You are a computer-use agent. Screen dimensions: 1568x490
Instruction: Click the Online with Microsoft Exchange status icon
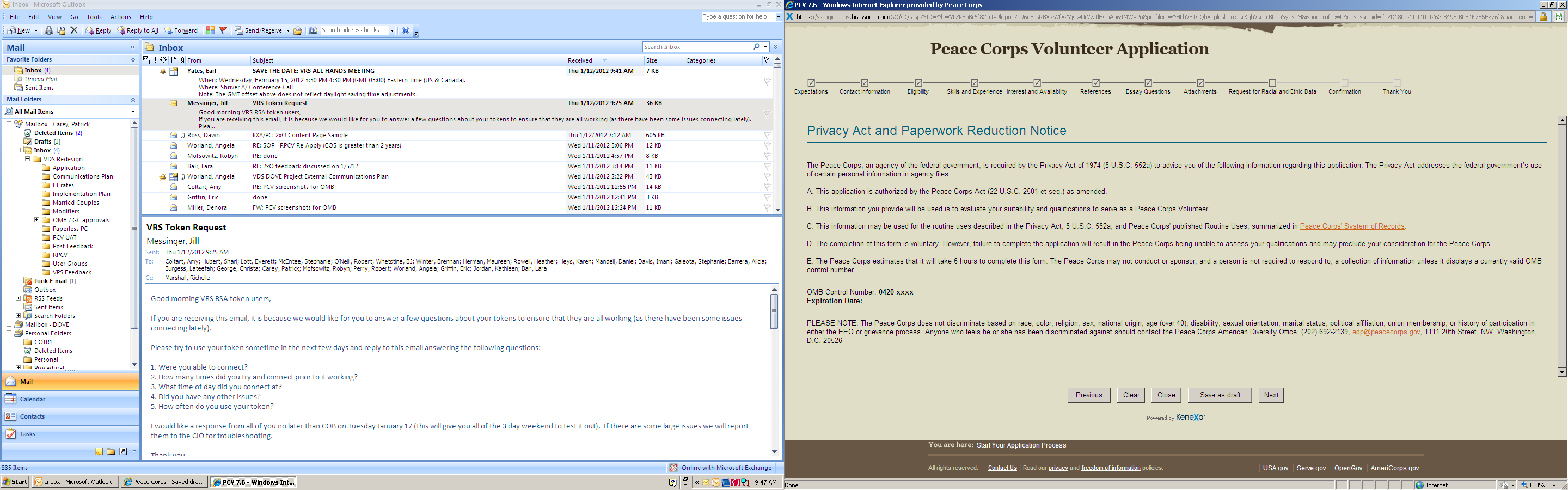(x=673, y=468)
